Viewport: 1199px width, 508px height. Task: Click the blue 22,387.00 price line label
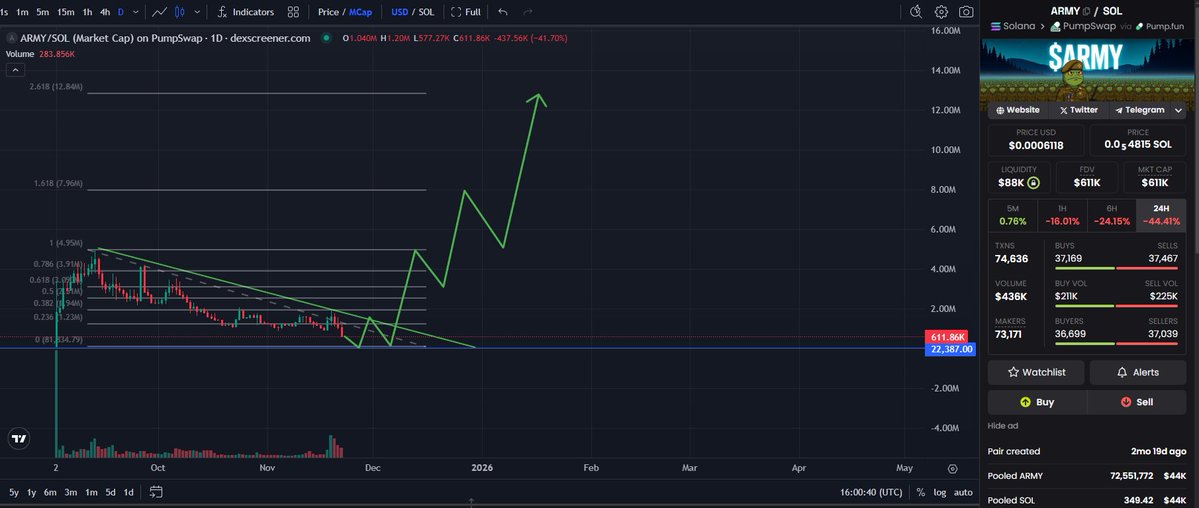coord(951,349)
